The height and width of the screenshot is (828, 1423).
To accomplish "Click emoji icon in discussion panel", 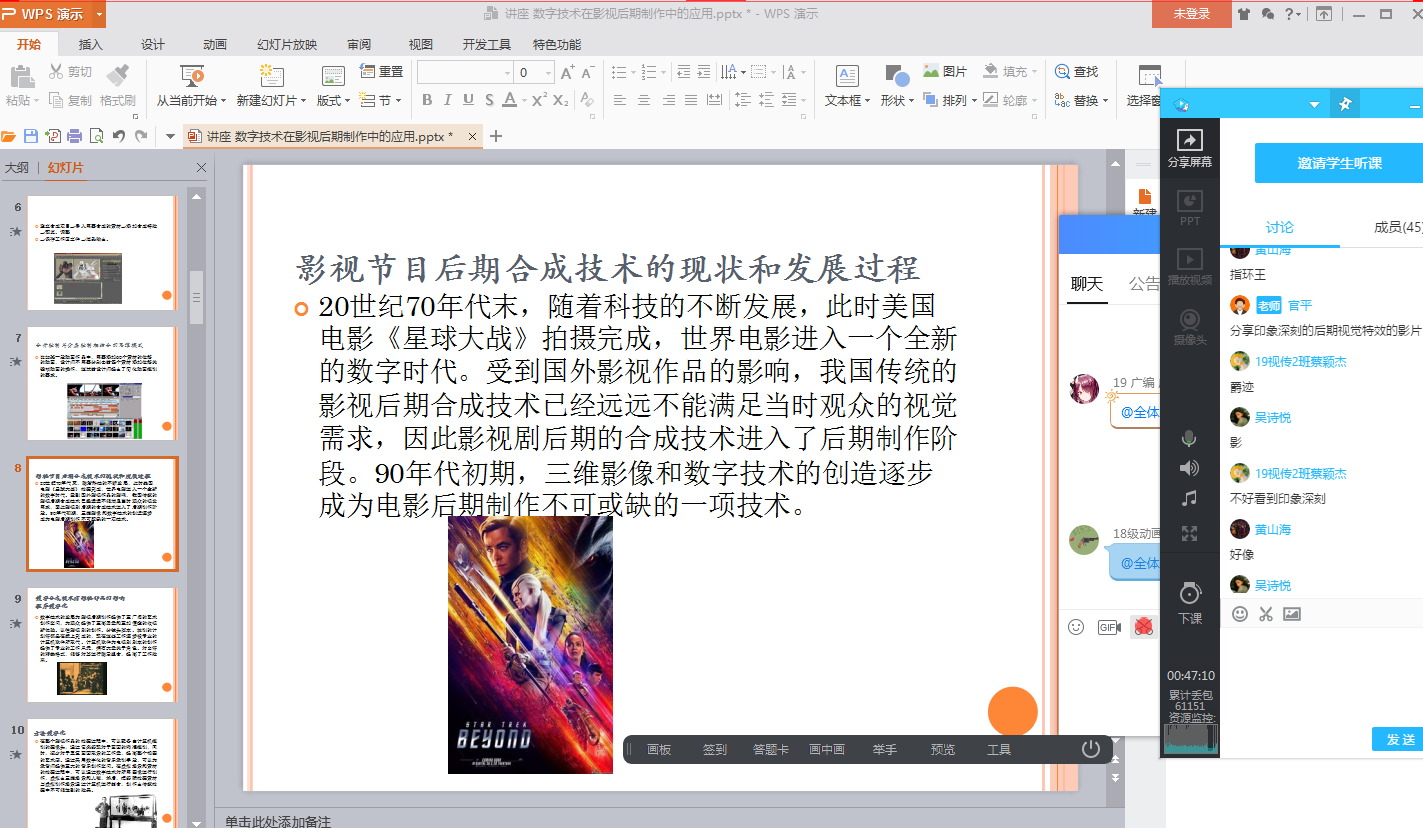I will pos(1240,614).
